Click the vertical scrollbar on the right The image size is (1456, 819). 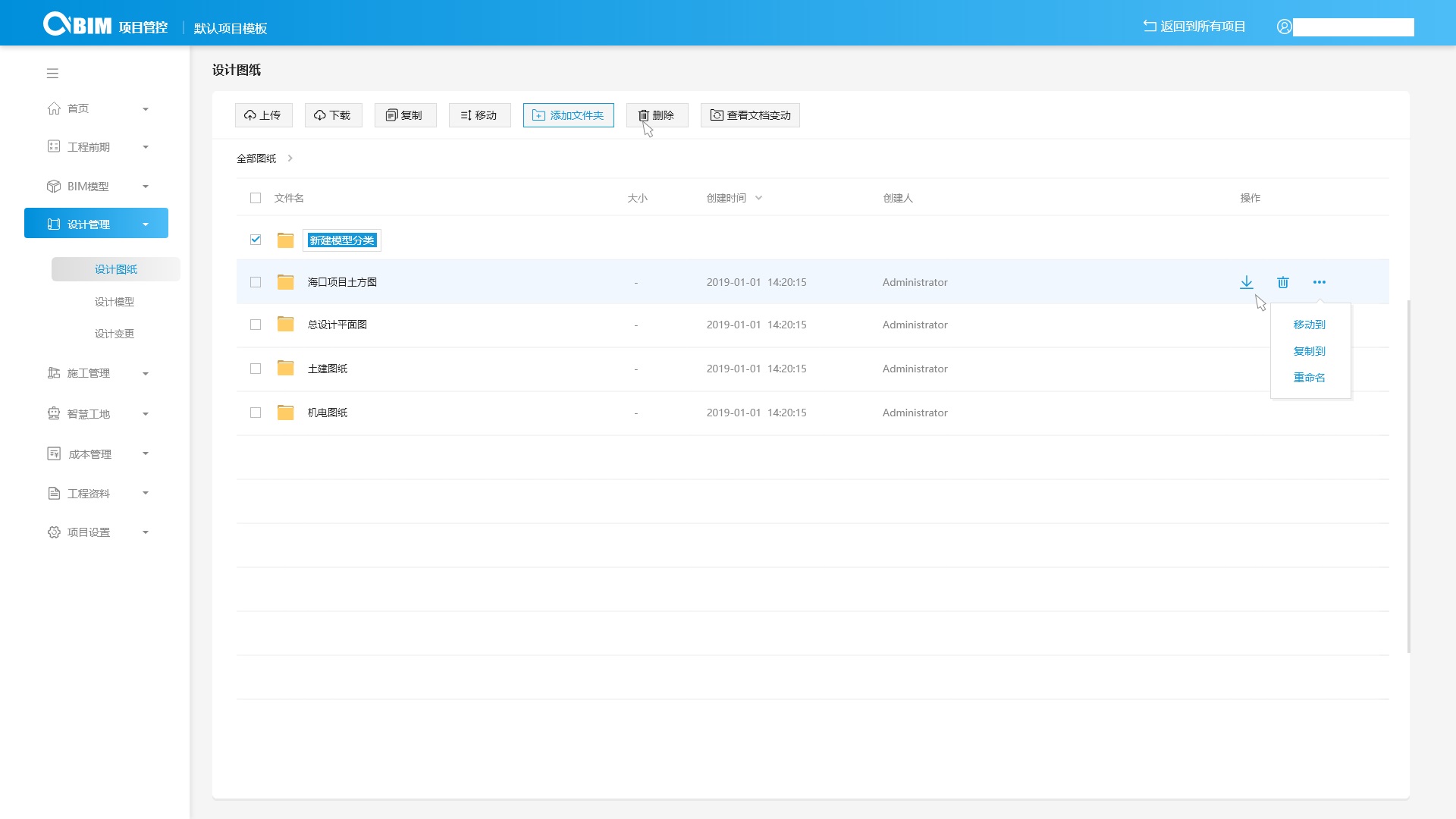pos(1408,476)
